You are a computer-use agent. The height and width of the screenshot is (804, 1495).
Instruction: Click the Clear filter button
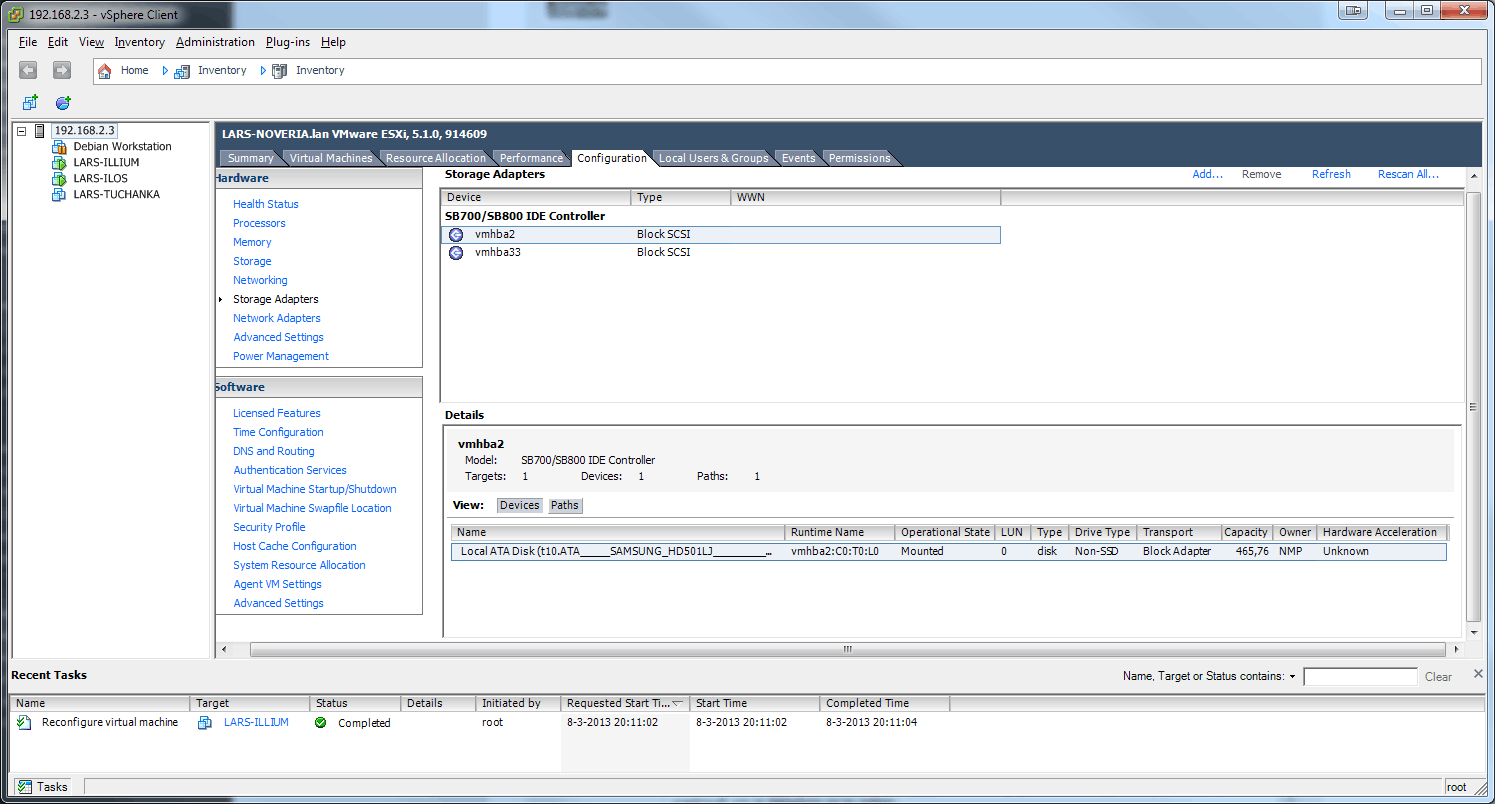click(1438, 677)
